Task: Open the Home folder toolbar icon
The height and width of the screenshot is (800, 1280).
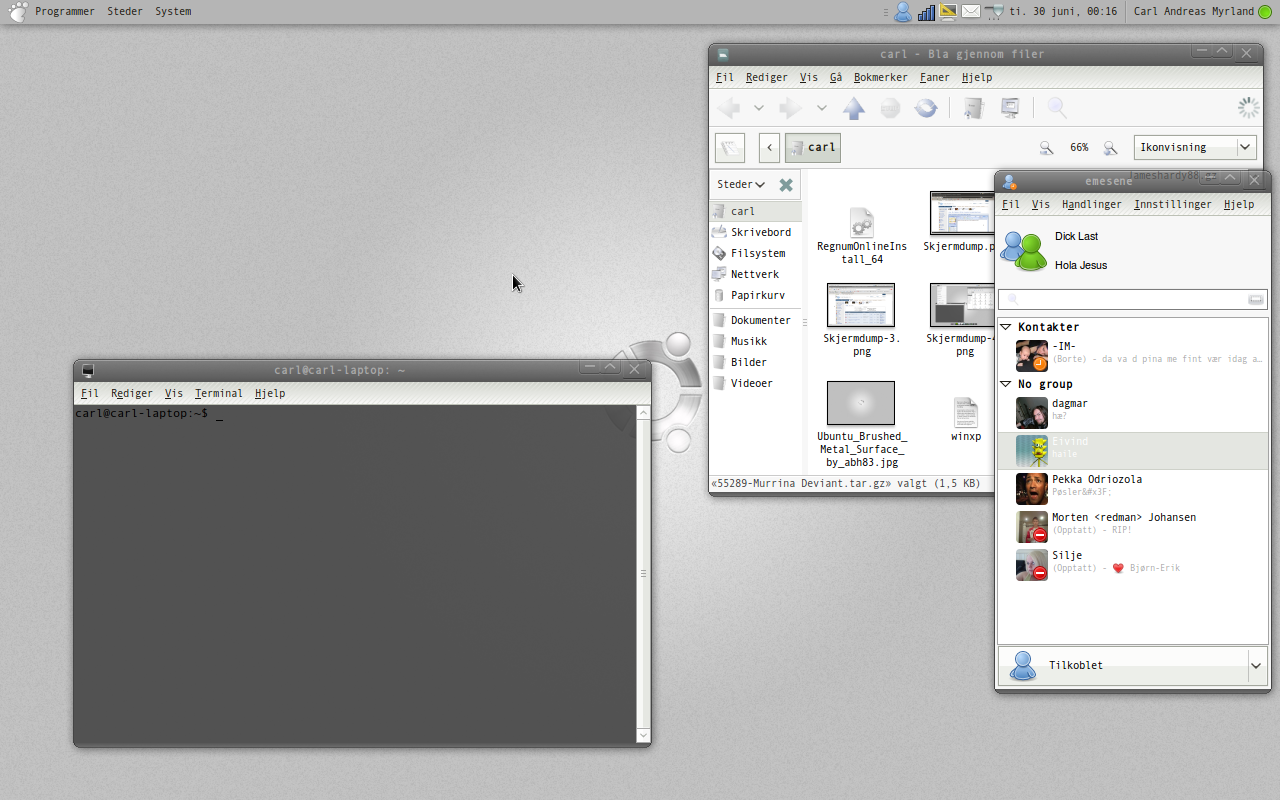Action: coord(973,108)
